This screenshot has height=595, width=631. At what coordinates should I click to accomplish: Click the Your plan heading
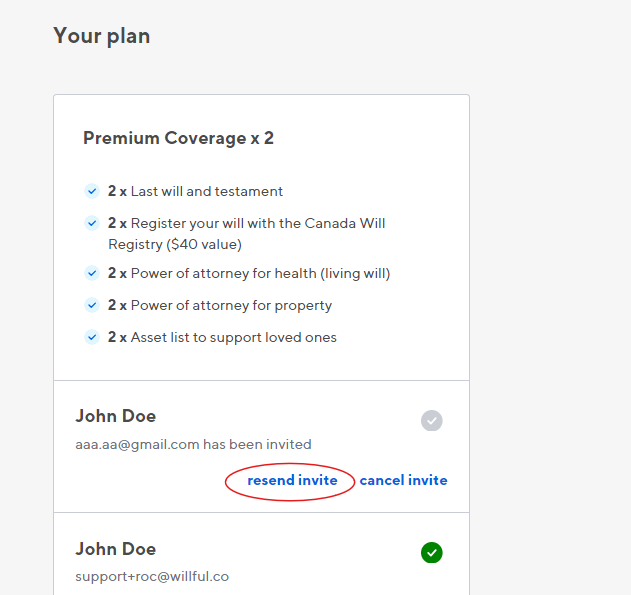pyautogui.click(x=102, y=36)
